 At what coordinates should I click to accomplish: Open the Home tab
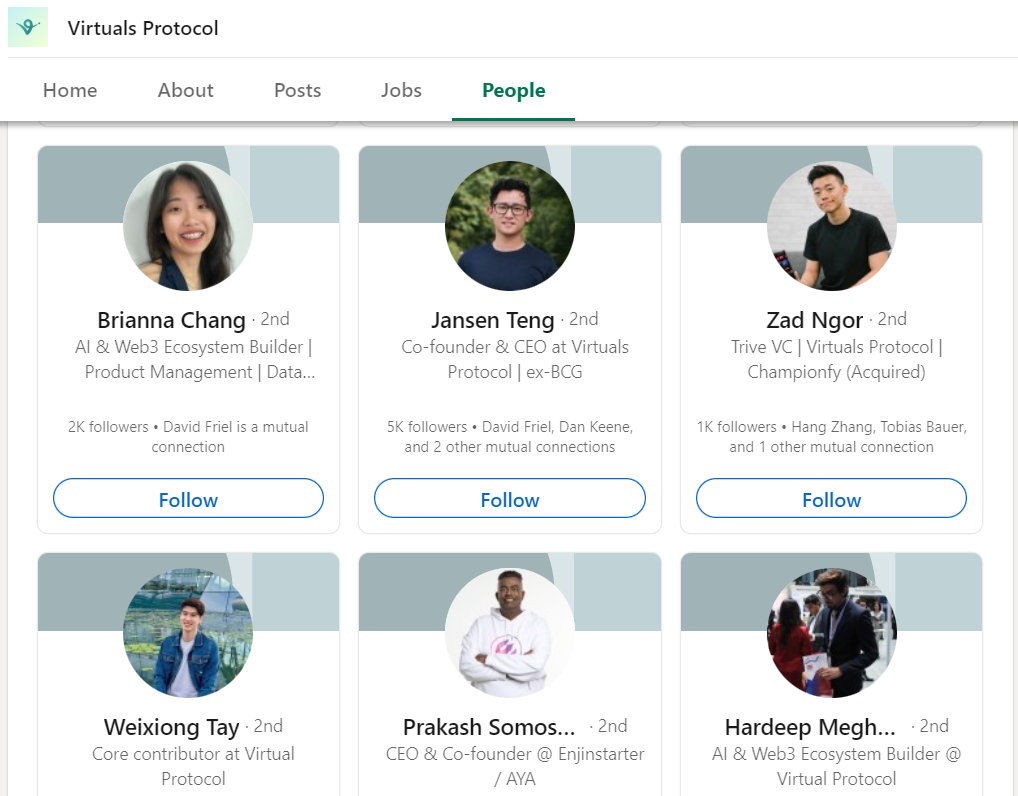point(70,90)
